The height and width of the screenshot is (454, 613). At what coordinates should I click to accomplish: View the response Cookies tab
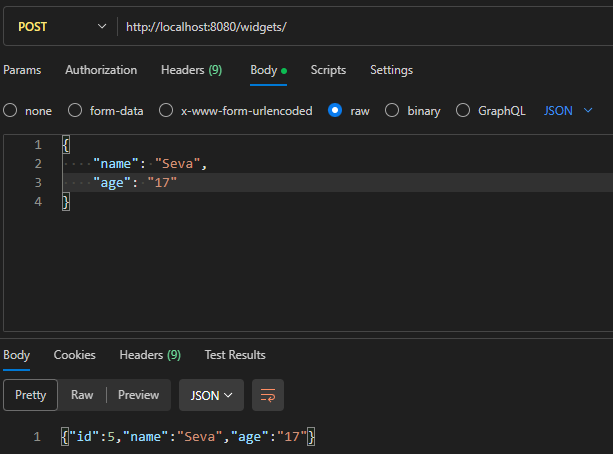(74, 355)
